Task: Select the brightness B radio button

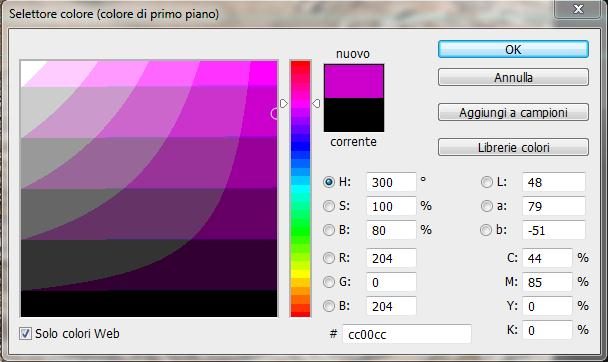Action: (x=329, y=230)
